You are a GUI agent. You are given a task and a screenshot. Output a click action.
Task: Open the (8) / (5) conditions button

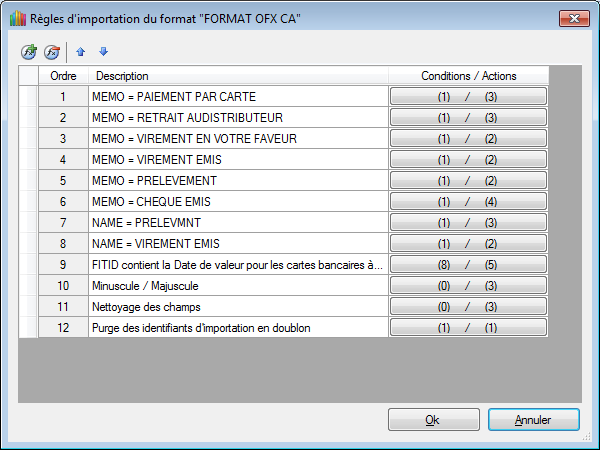(x=468, y=265)
